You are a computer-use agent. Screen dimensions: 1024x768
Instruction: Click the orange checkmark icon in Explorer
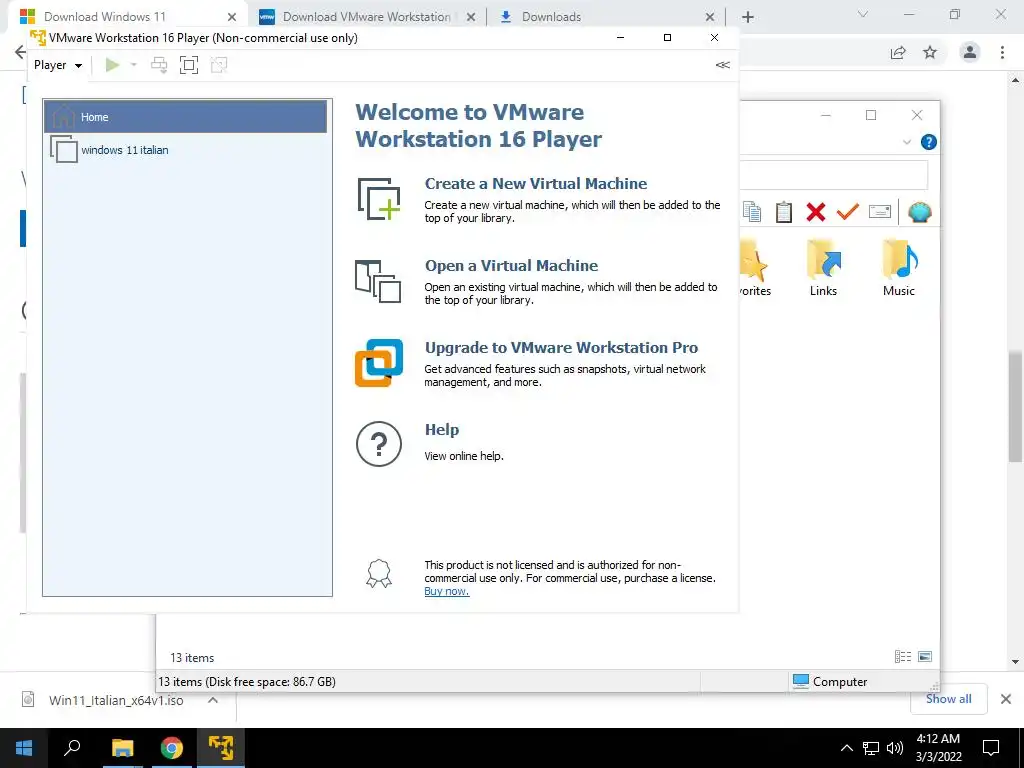[x=848, y=212]
